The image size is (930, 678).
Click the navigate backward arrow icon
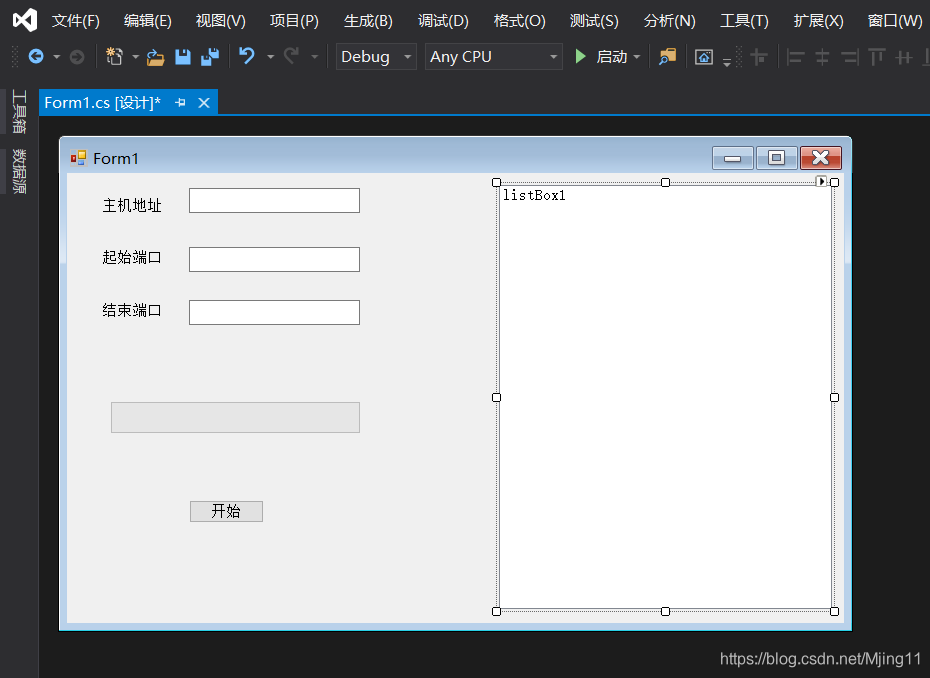[x=36, y=57]
